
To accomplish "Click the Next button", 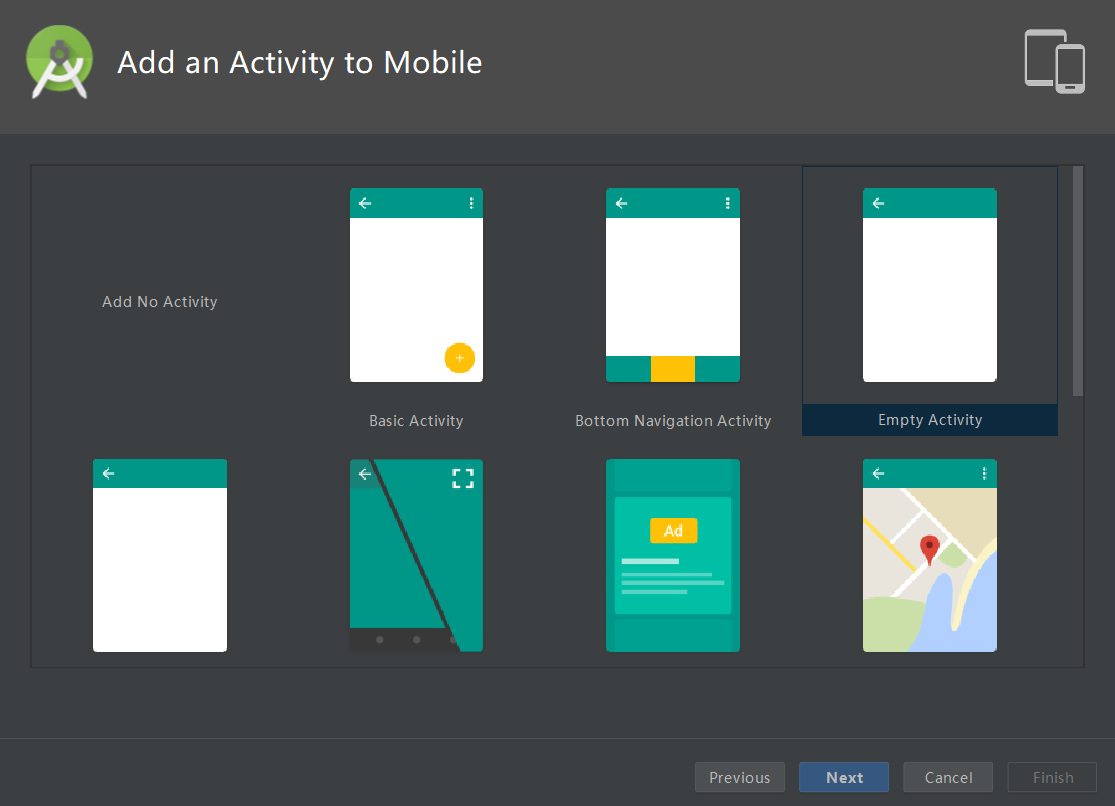I will tap(844, 778).
